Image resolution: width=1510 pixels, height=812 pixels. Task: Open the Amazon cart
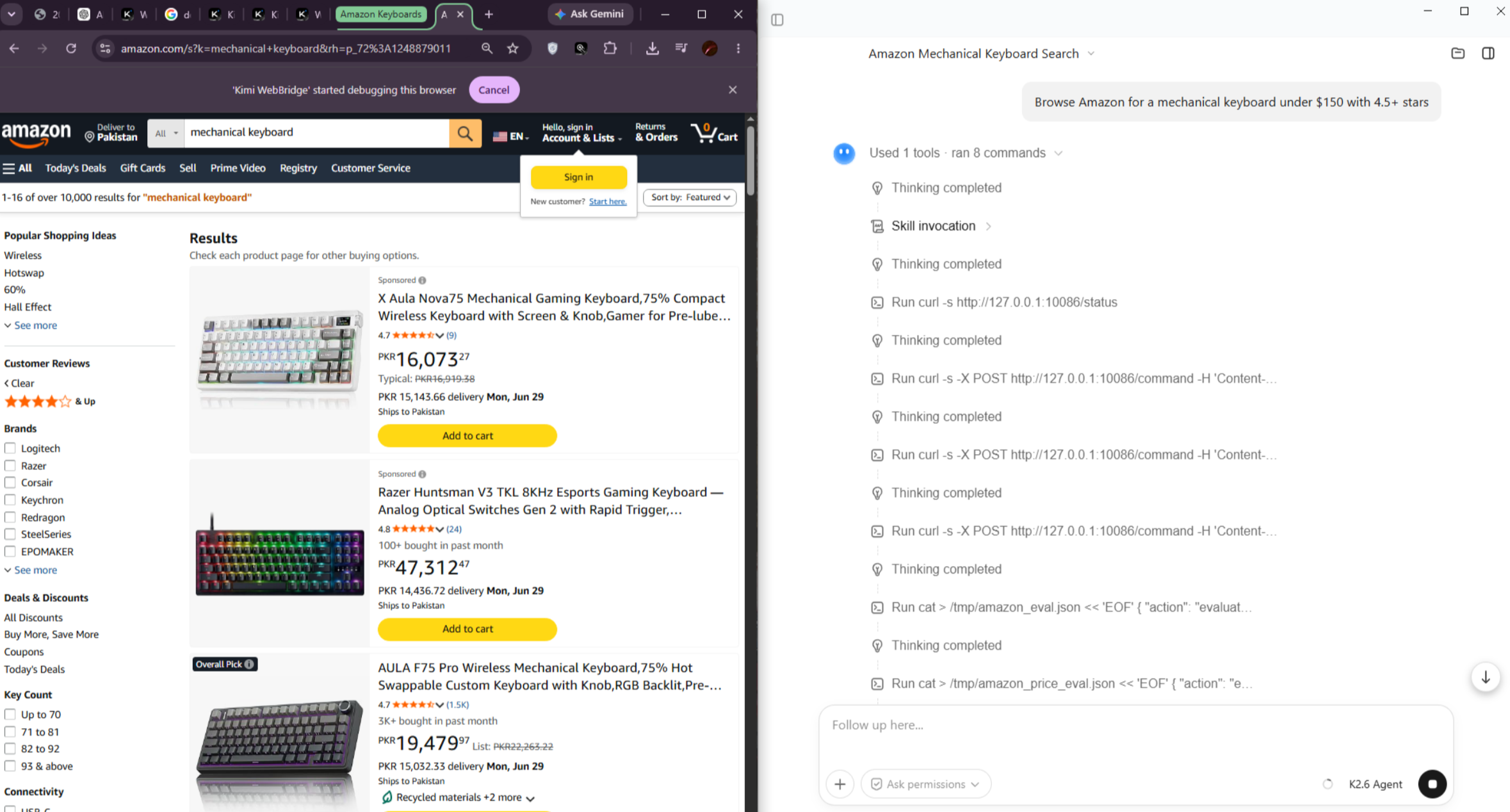tap(714, 133)
